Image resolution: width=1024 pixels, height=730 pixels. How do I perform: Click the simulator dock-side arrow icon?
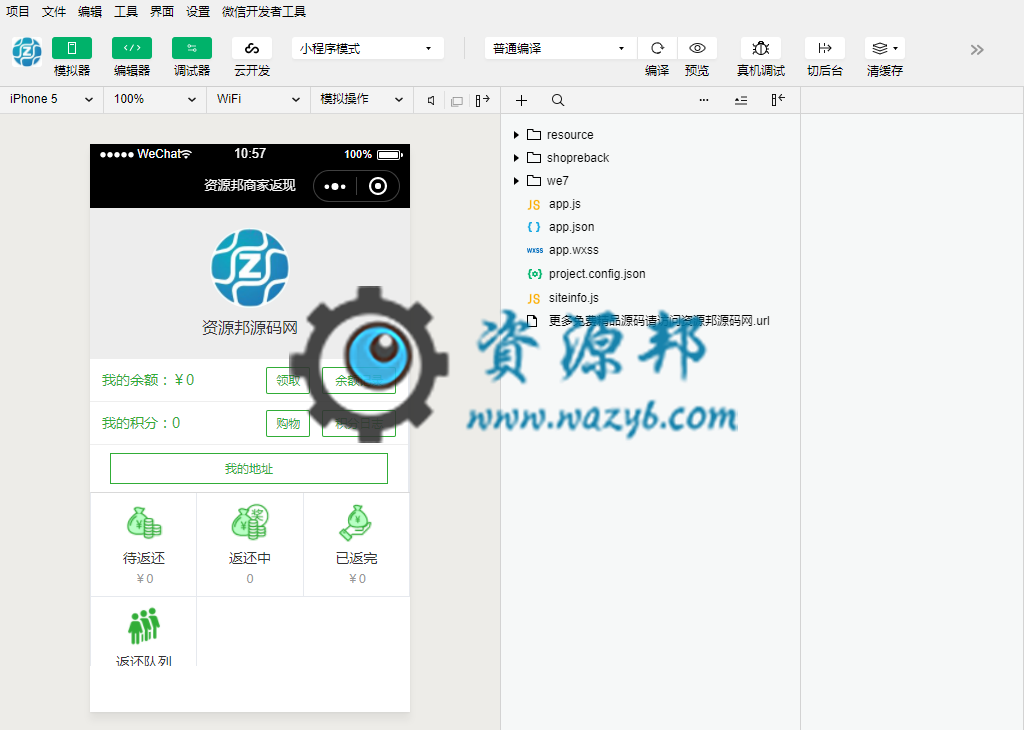coord(483,101)
